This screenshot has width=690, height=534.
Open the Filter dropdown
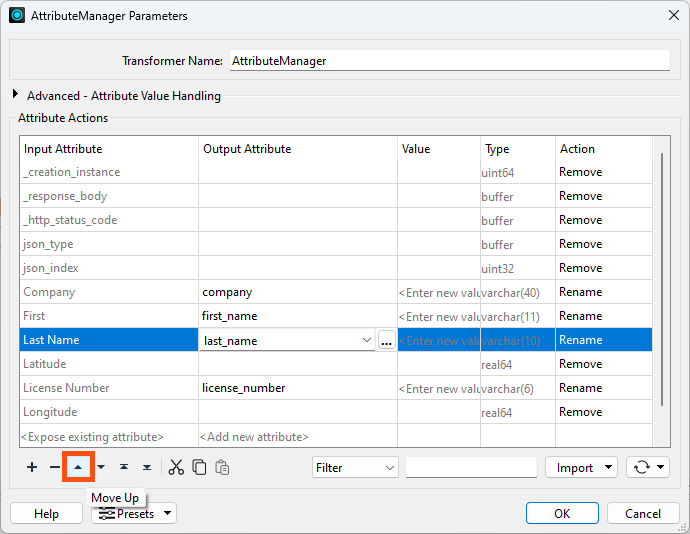pyautogui.click(x=354, y=467)
